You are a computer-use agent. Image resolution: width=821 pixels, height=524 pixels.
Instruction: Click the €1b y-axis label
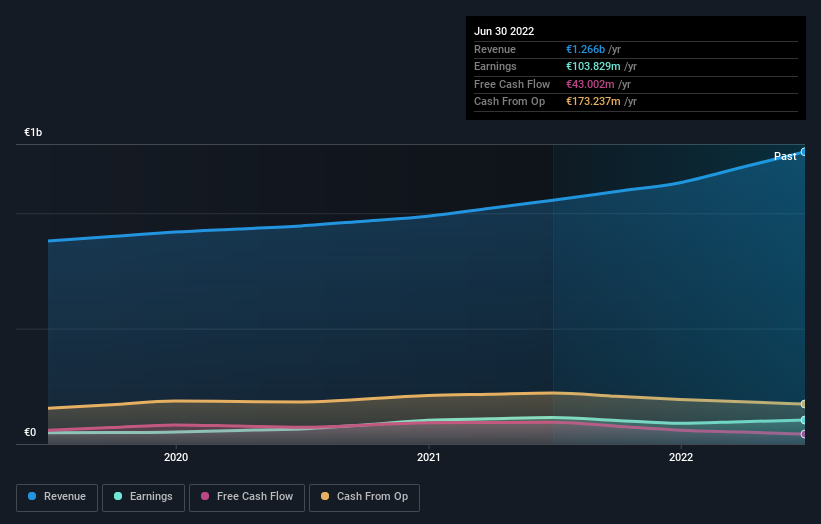33,132
